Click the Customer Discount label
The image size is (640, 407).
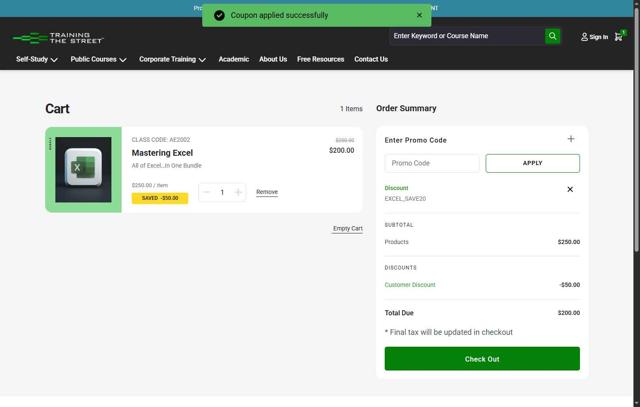(x=410, y=285)
